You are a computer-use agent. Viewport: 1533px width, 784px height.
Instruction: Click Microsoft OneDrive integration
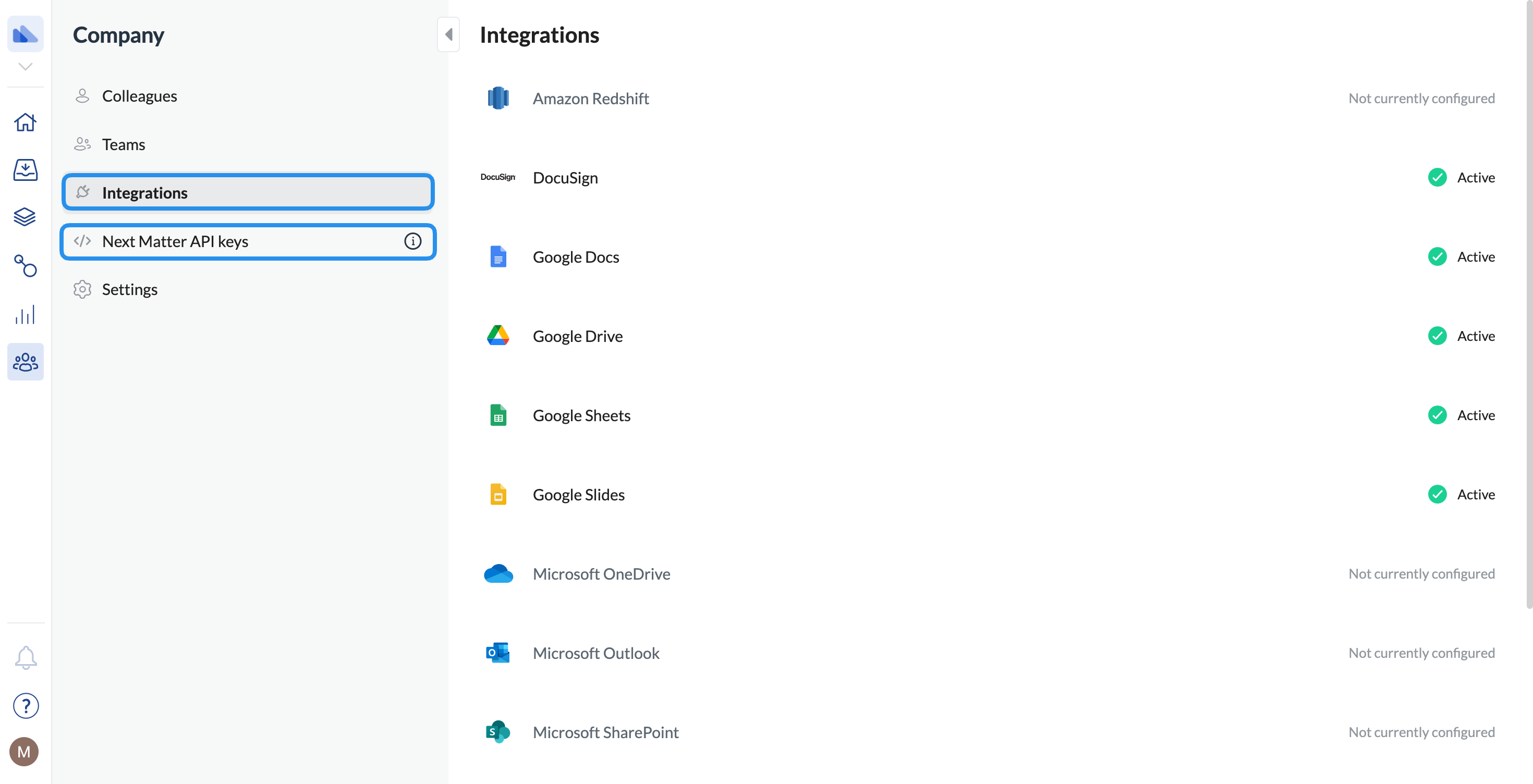pos(601,574)
